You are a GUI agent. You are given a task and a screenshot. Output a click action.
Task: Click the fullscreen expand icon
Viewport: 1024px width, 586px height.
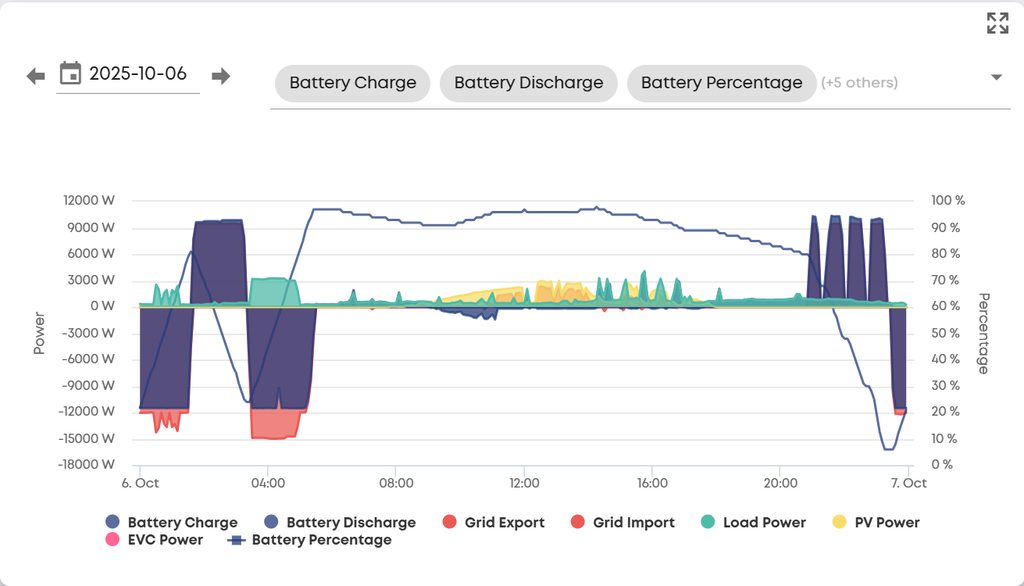pyautogui.click(x=997, y=23)
